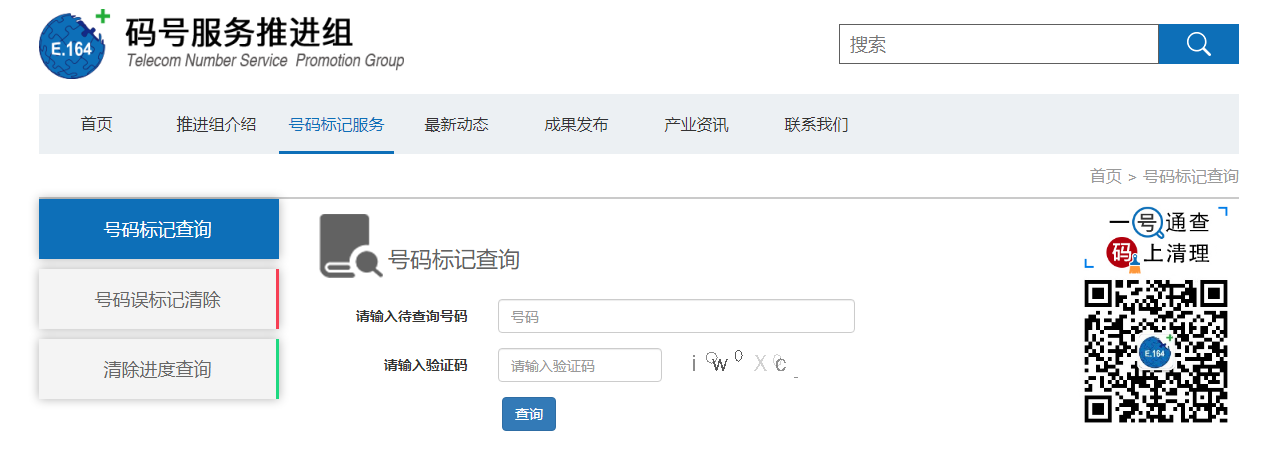
Task: Open the 清除进度查询 sidebar tab
Action: (x=158, y=369)
